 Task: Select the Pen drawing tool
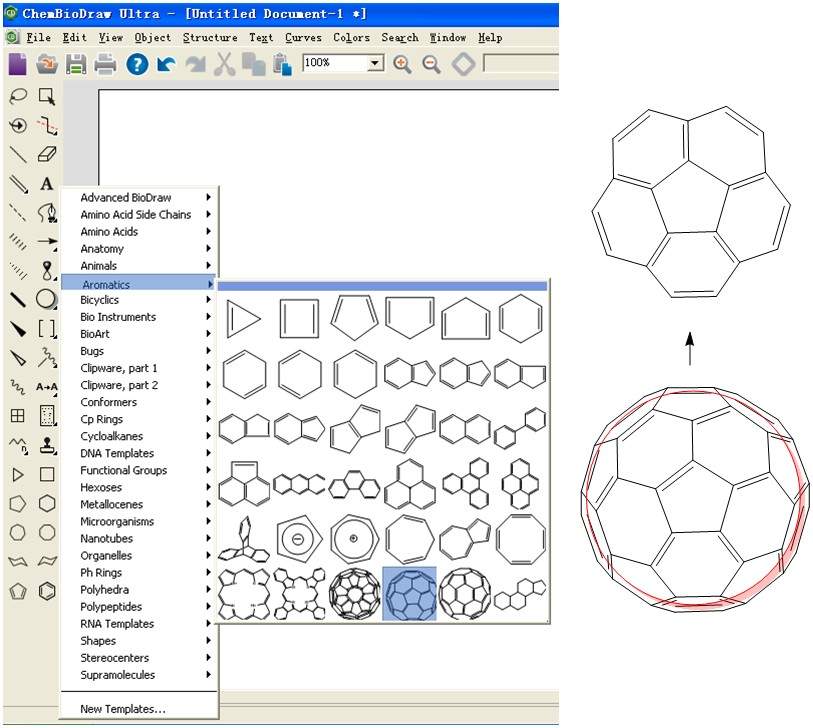[x=47, y=212]
